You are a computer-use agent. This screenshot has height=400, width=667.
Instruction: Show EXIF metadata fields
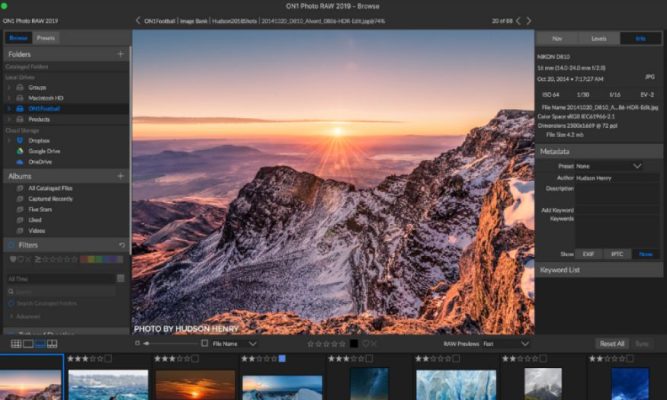(589, 254)
